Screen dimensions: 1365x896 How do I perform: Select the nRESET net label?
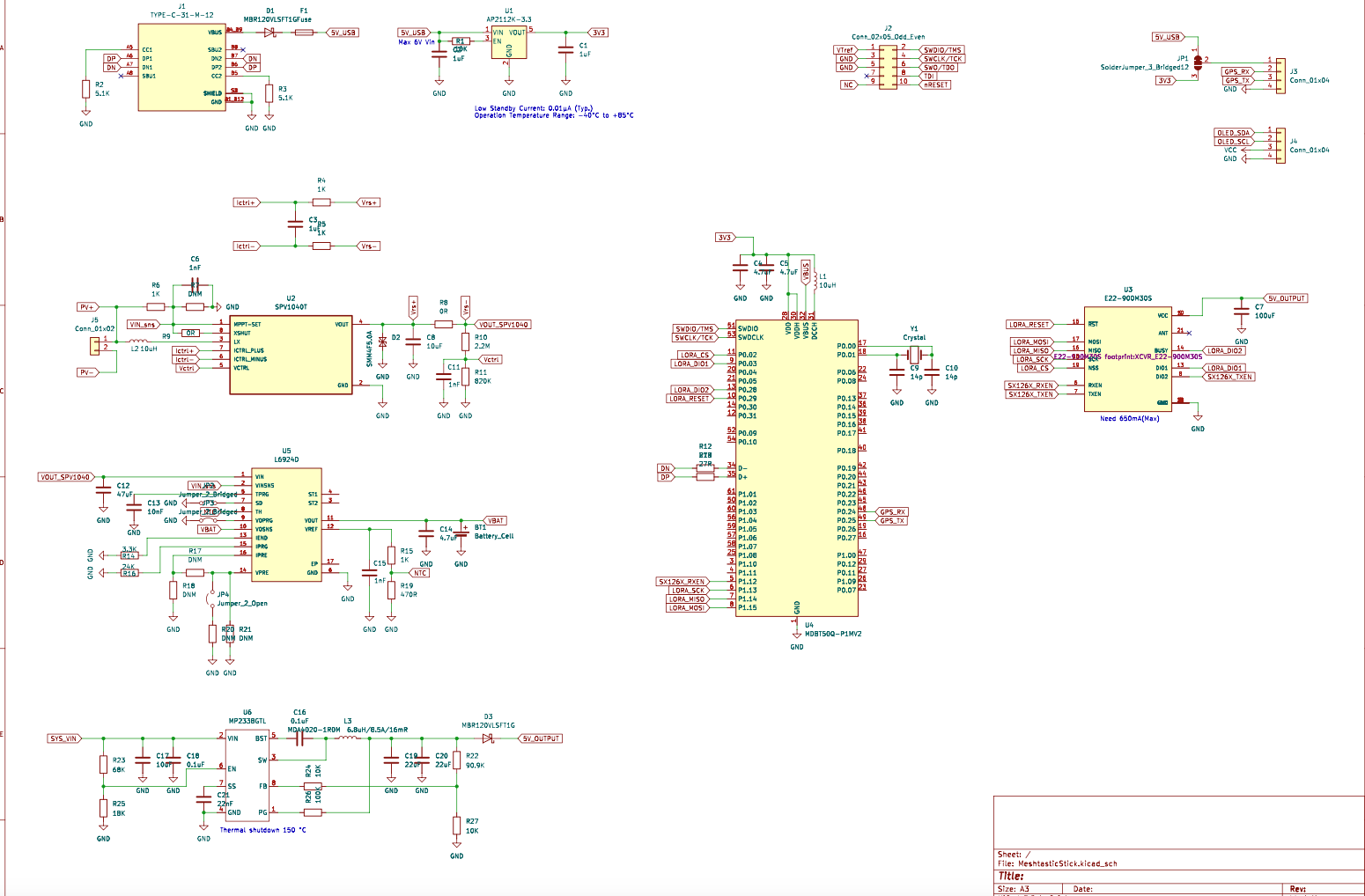(935, 84)
